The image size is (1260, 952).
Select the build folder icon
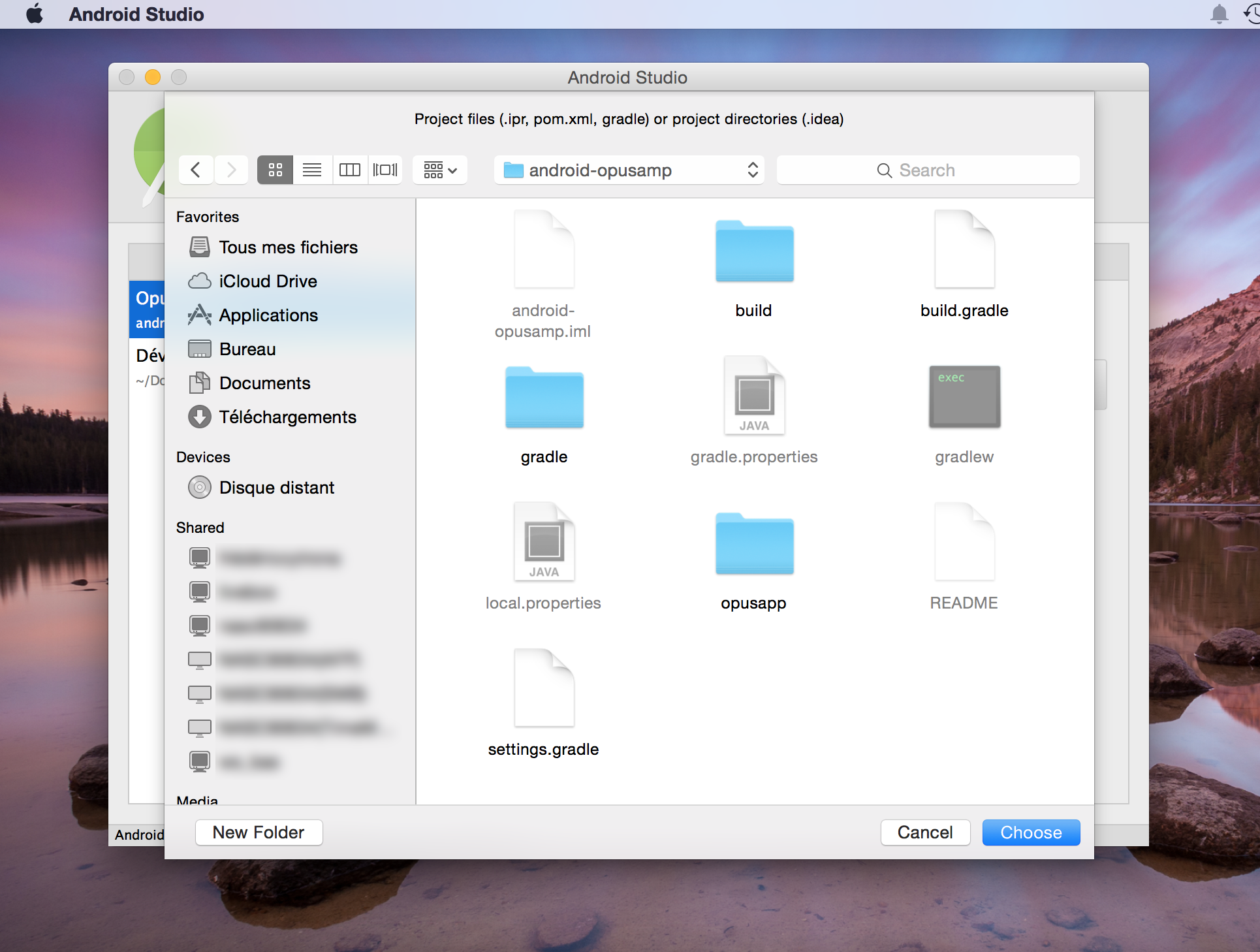click(754, 252)
